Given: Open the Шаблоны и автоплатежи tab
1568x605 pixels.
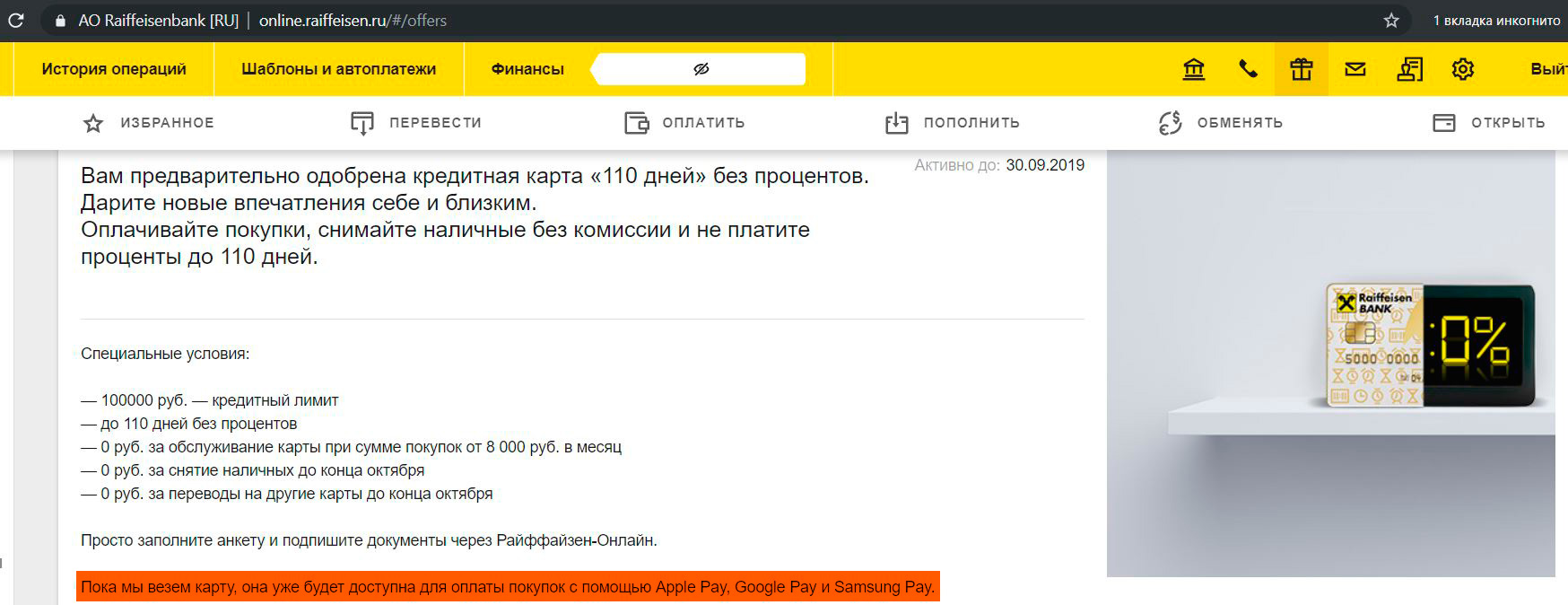Looking at the screenshot, I should pos(338,69).
